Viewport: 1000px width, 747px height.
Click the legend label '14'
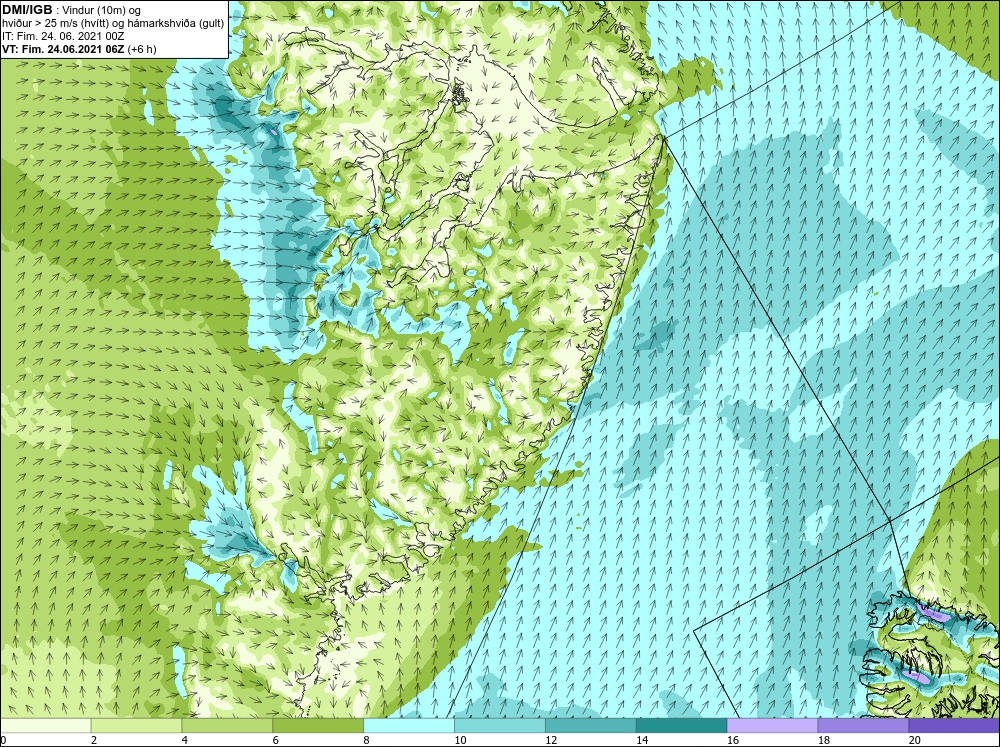tap(642, 740)
